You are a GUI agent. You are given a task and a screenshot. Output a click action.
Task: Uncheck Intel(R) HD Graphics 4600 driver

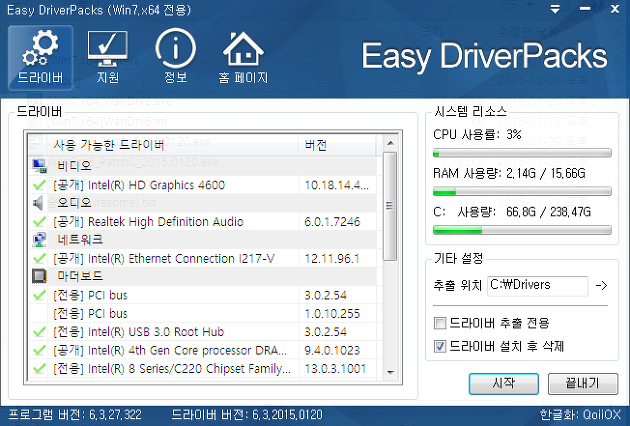39,185
